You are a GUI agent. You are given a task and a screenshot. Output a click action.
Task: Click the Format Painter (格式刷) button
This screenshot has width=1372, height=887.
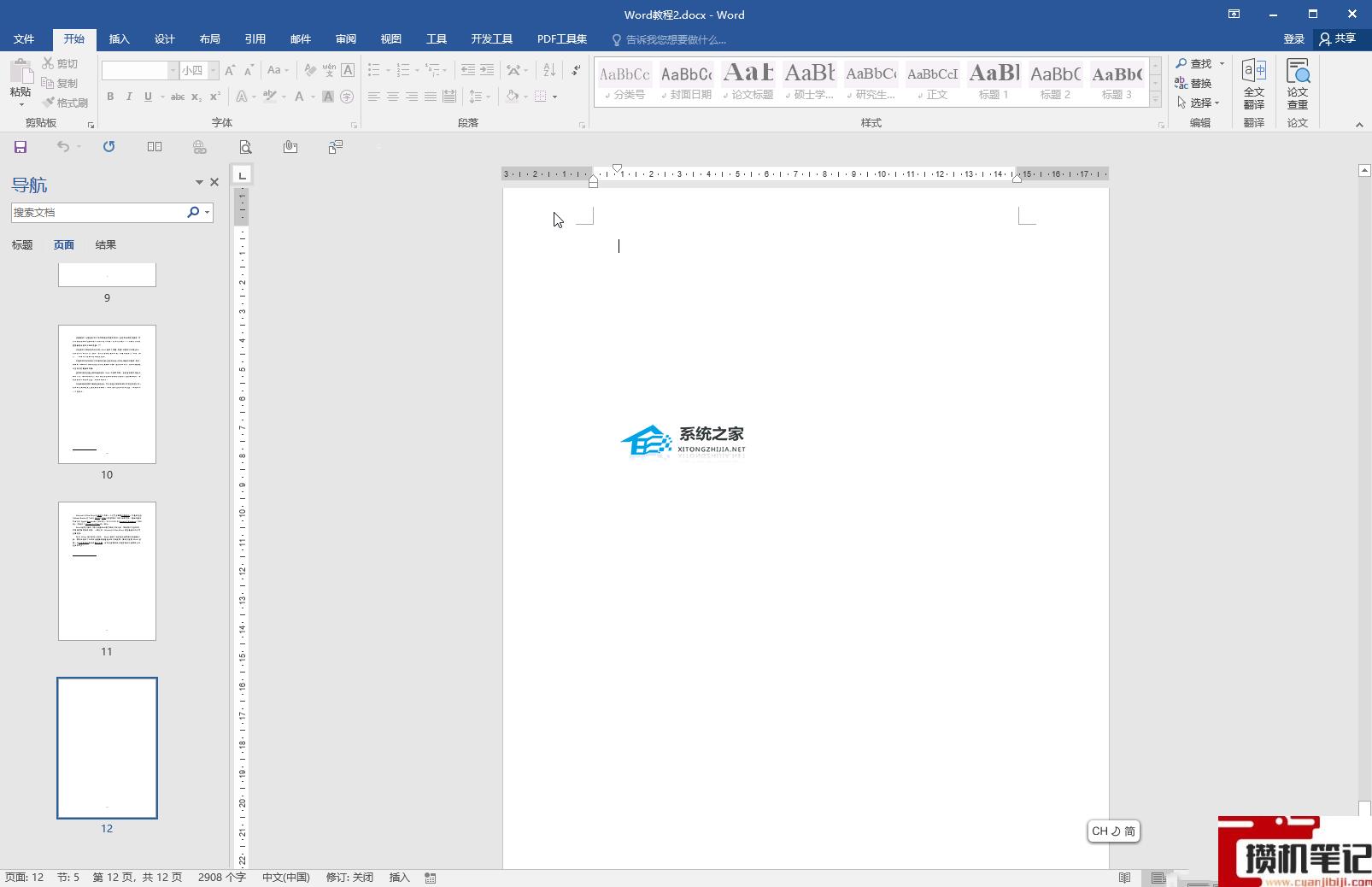tap(66, 103)
